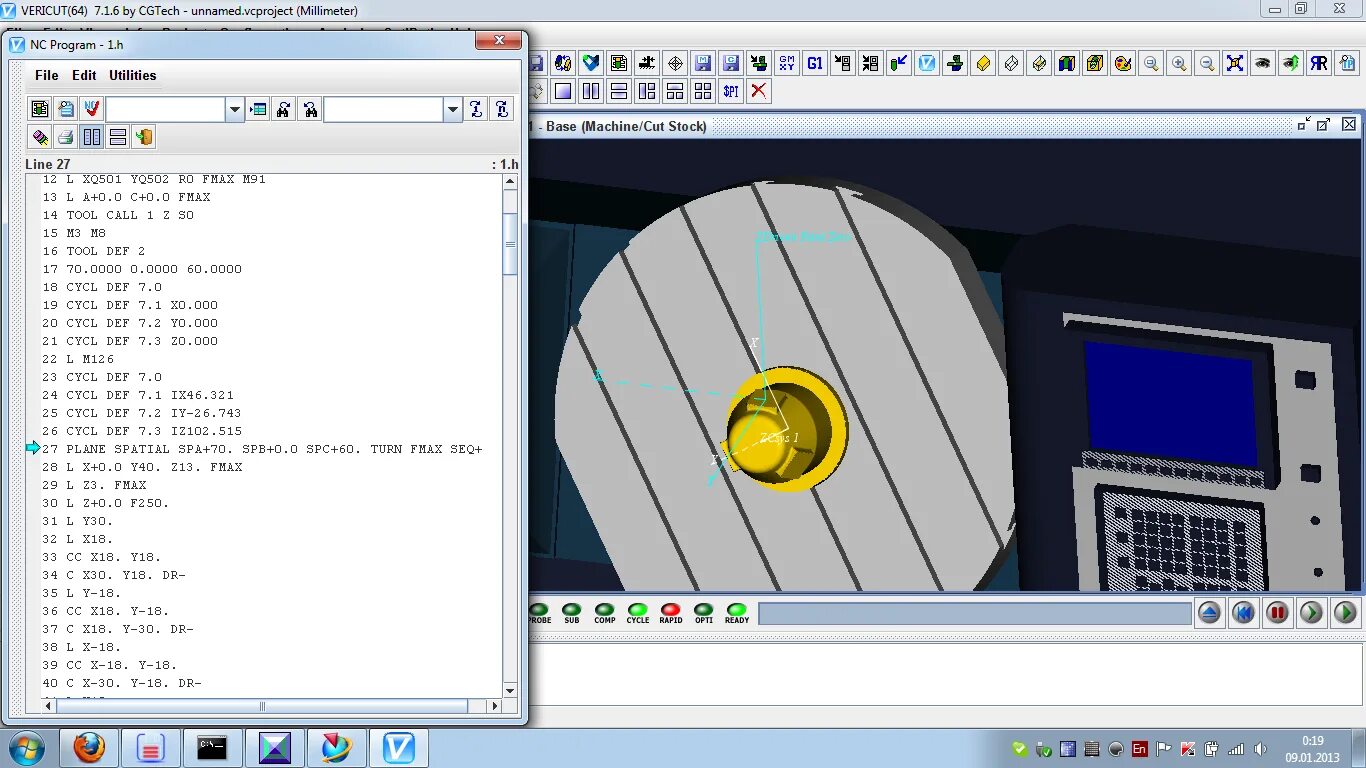Toggle the red RAPID status light

tap(671, 613)
